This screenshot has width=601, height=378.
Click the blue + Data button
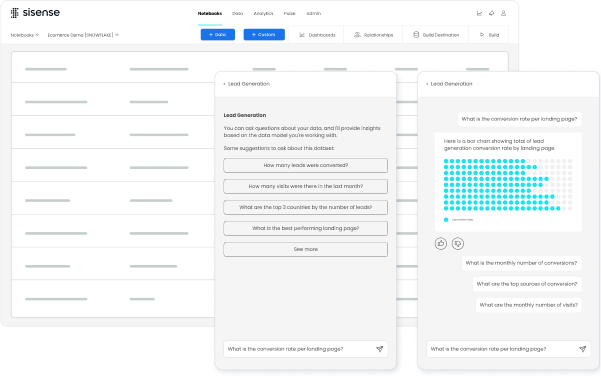[x=218, y=35]
